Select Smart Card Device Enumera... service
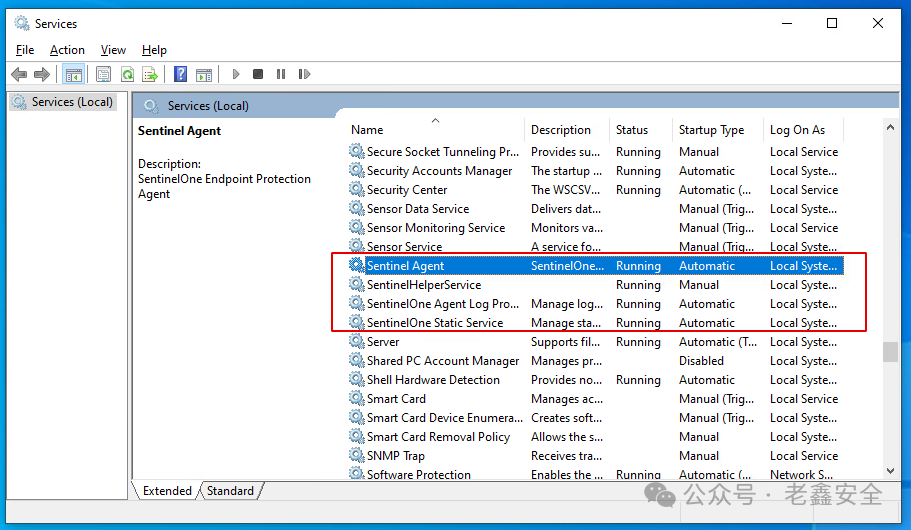 [x=596, y=418]
